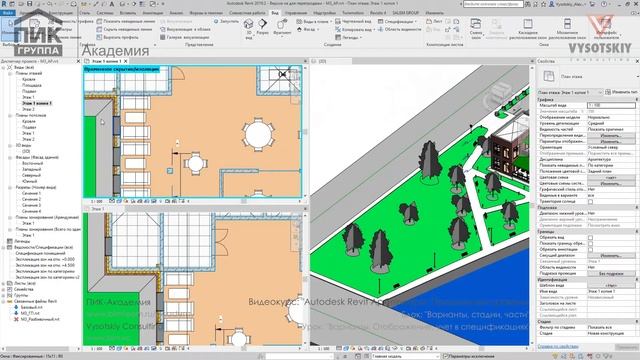Toggle Обрезать аннотации checkbox
The height and width of the screenshot is (360, 640).
590,249
